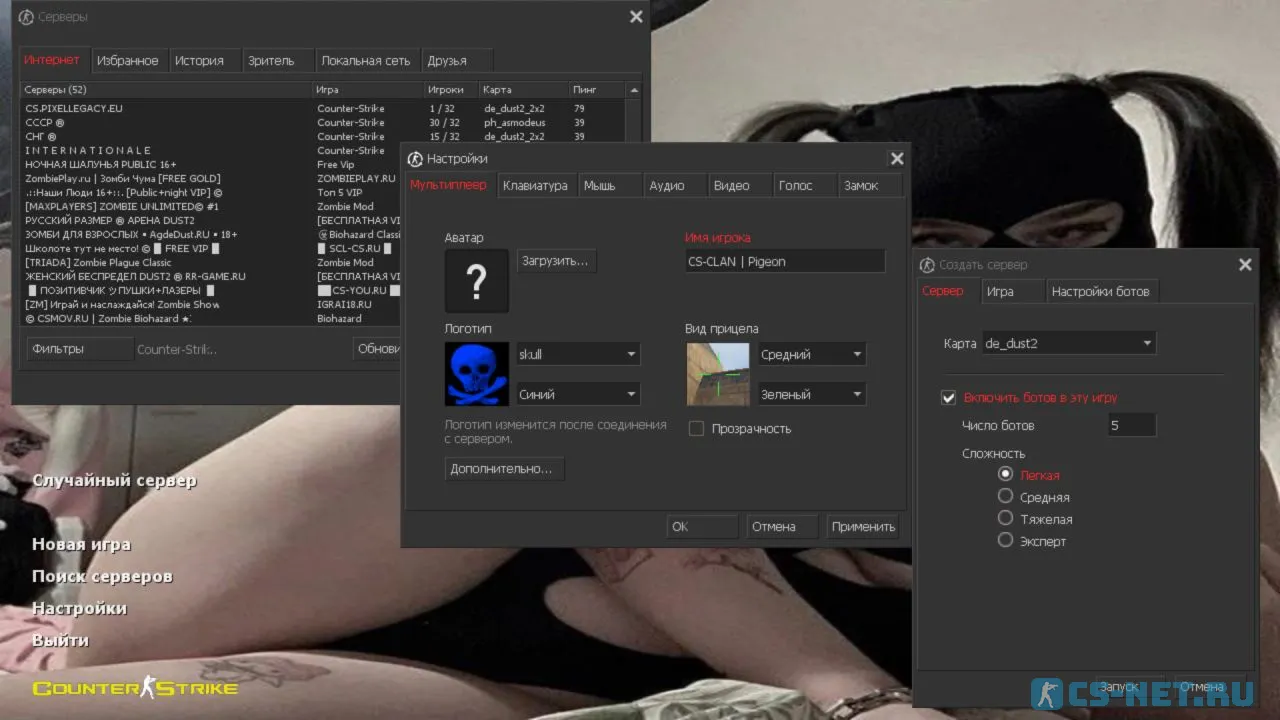
Task: Select Эксперт difficulty radio button
Action: point(1006,540)
